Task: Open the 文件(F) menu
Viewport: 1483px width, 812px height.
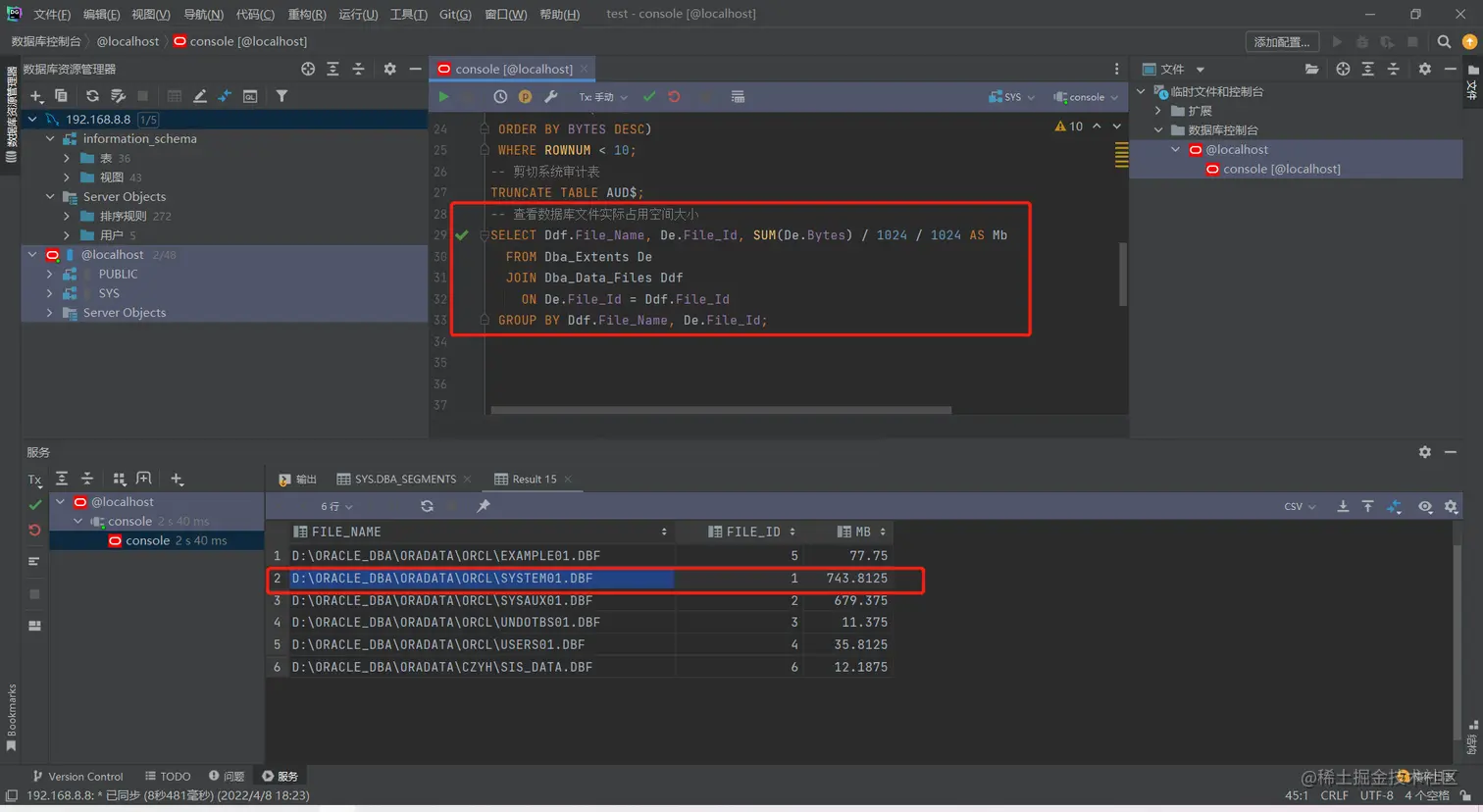Action: click(x=52, y=14)
